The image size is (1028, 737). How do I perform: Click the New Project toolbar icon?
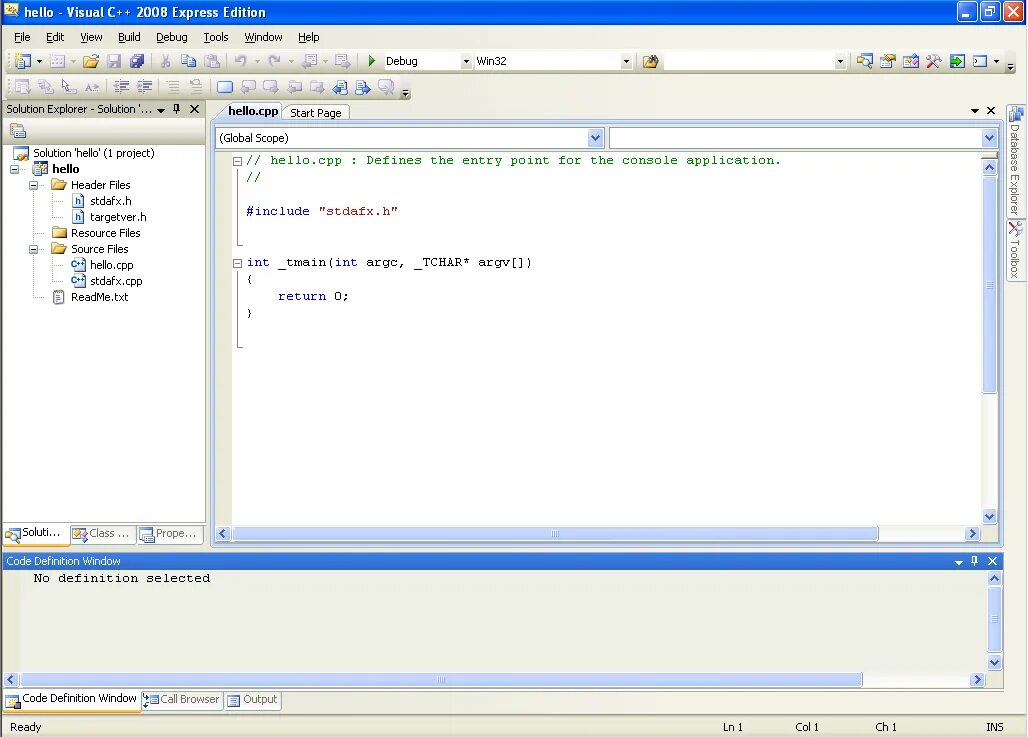23,61
